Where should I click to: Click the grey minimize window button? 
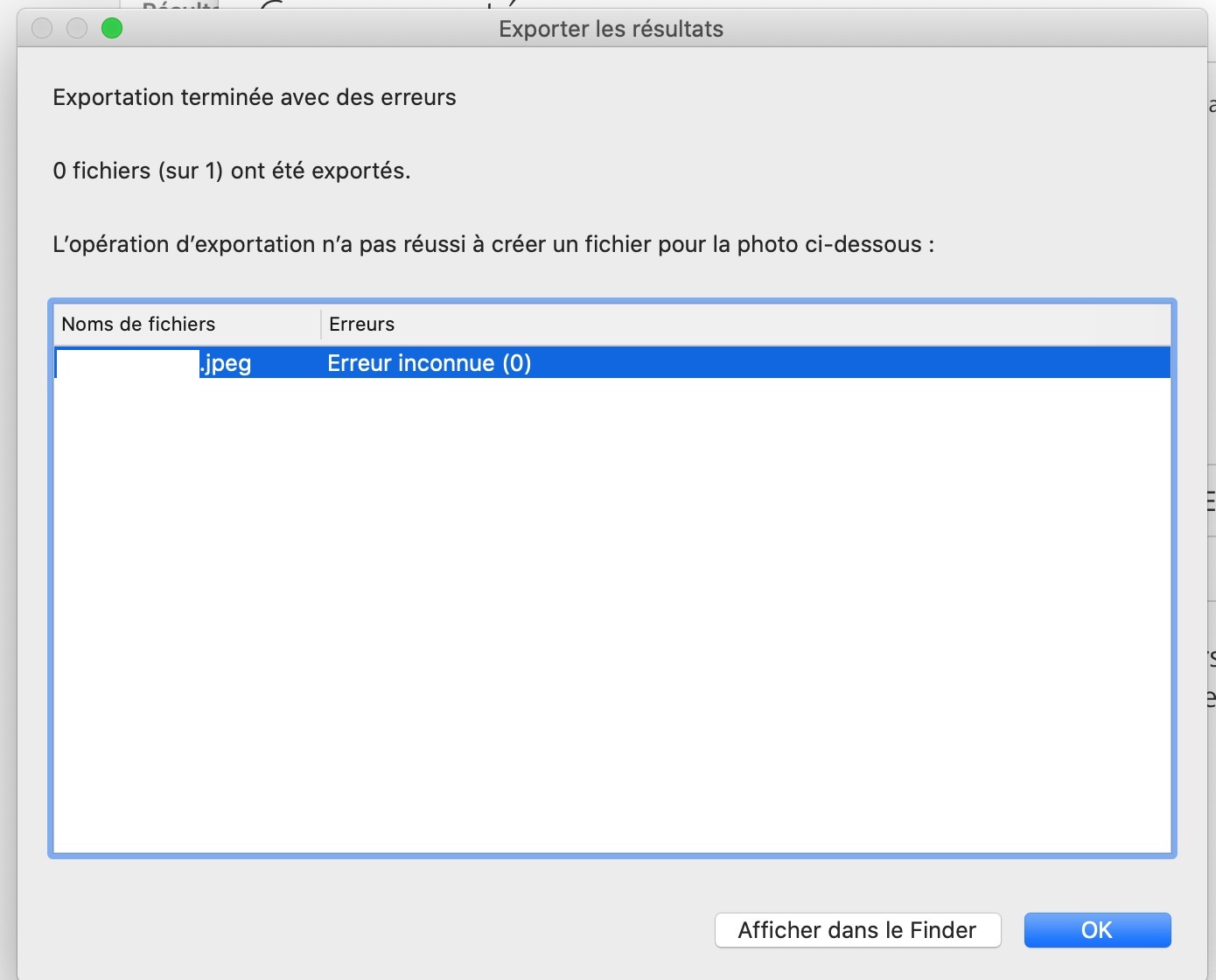77,29
